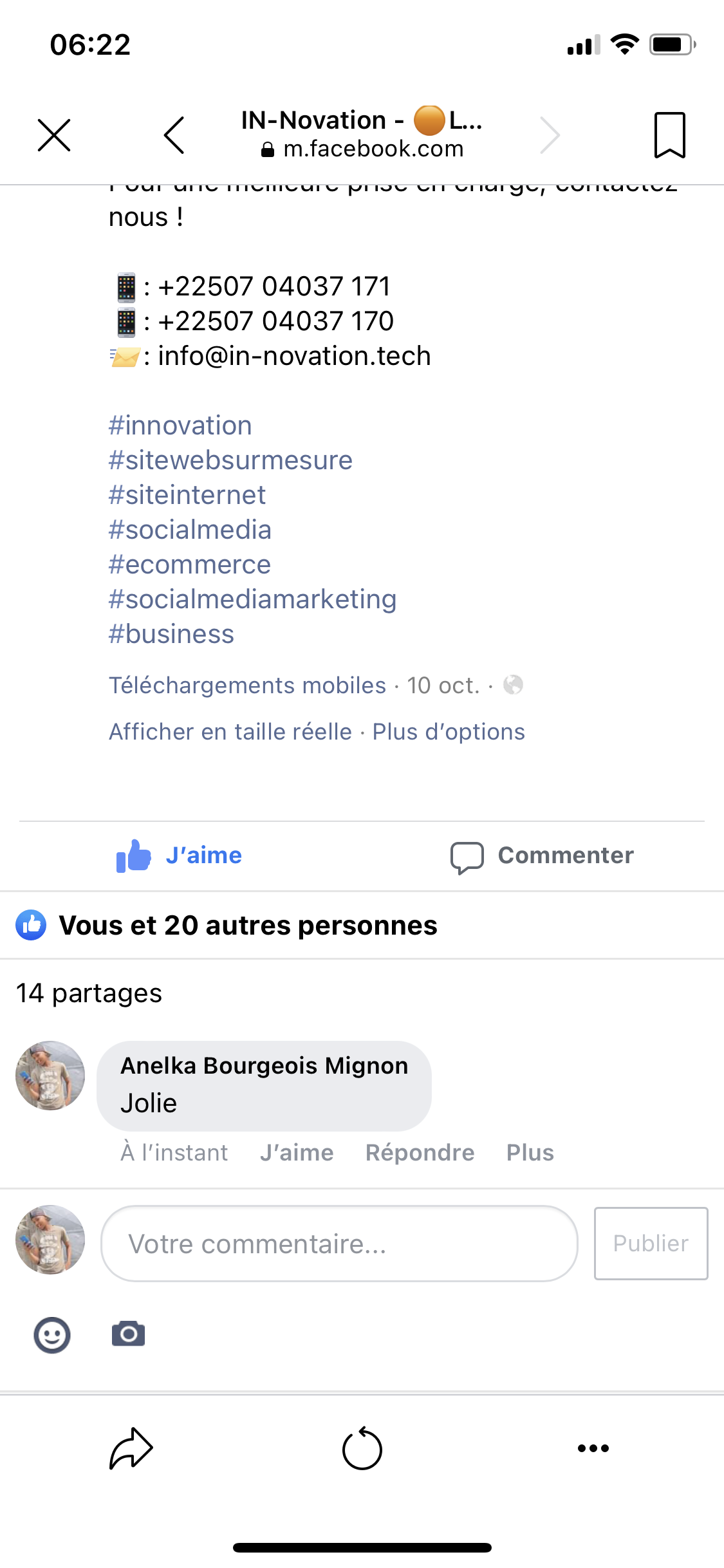Attach a photo with camera icon
Viewport: 724px width, 1568px height.
click(128, 1334)
